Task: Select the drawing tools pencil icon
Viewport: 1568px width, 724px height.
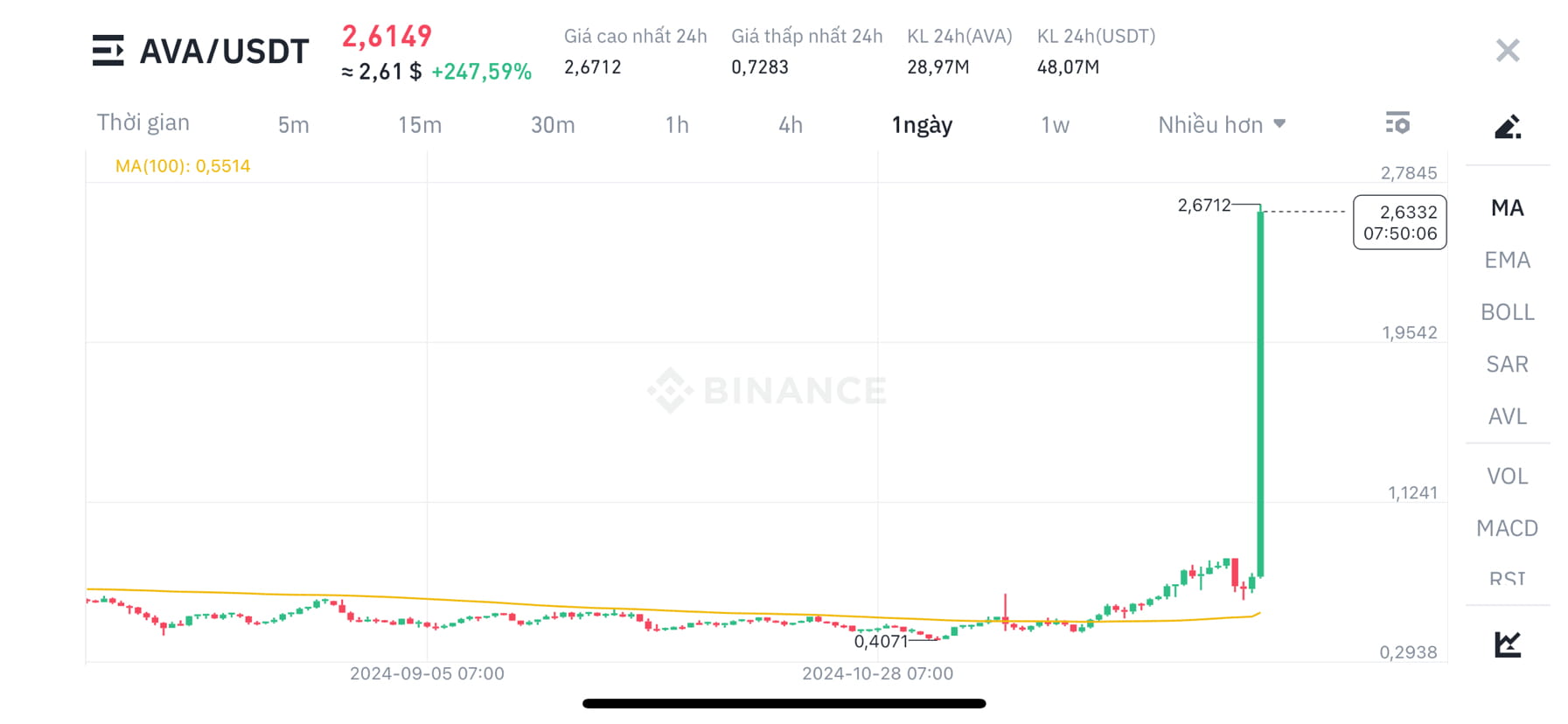Action: (x=1507, y=126)
